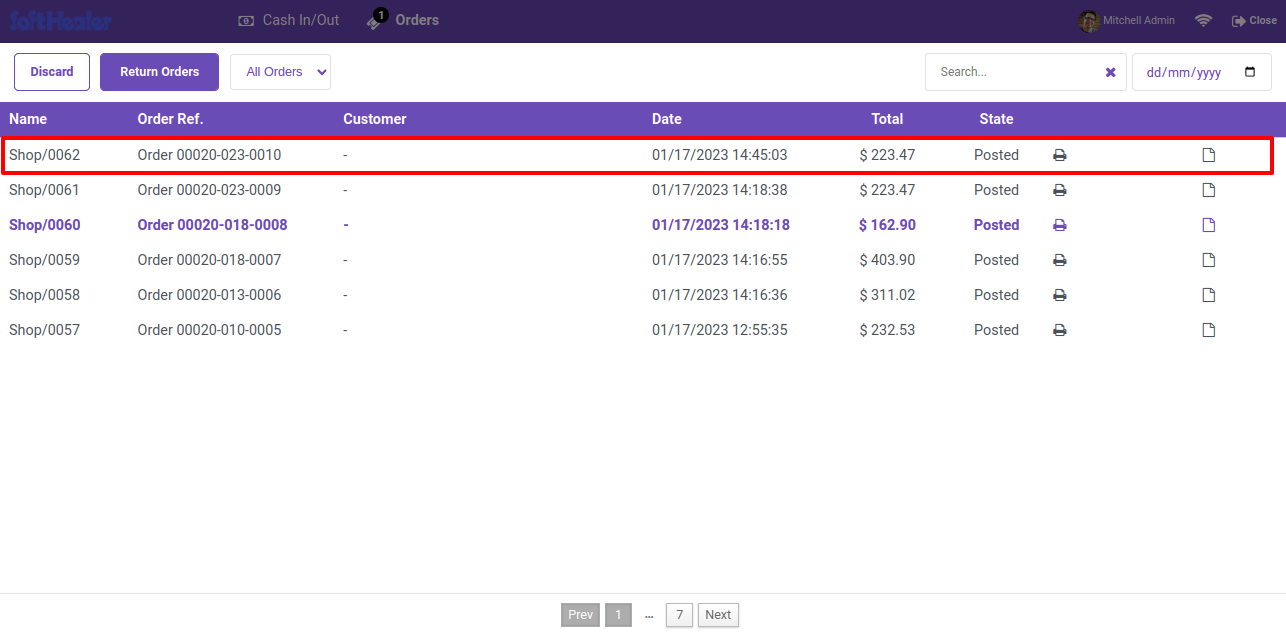Select highlighted order Shop/0060
This screenshot has width=1286, height=636.
coord(643,225)
